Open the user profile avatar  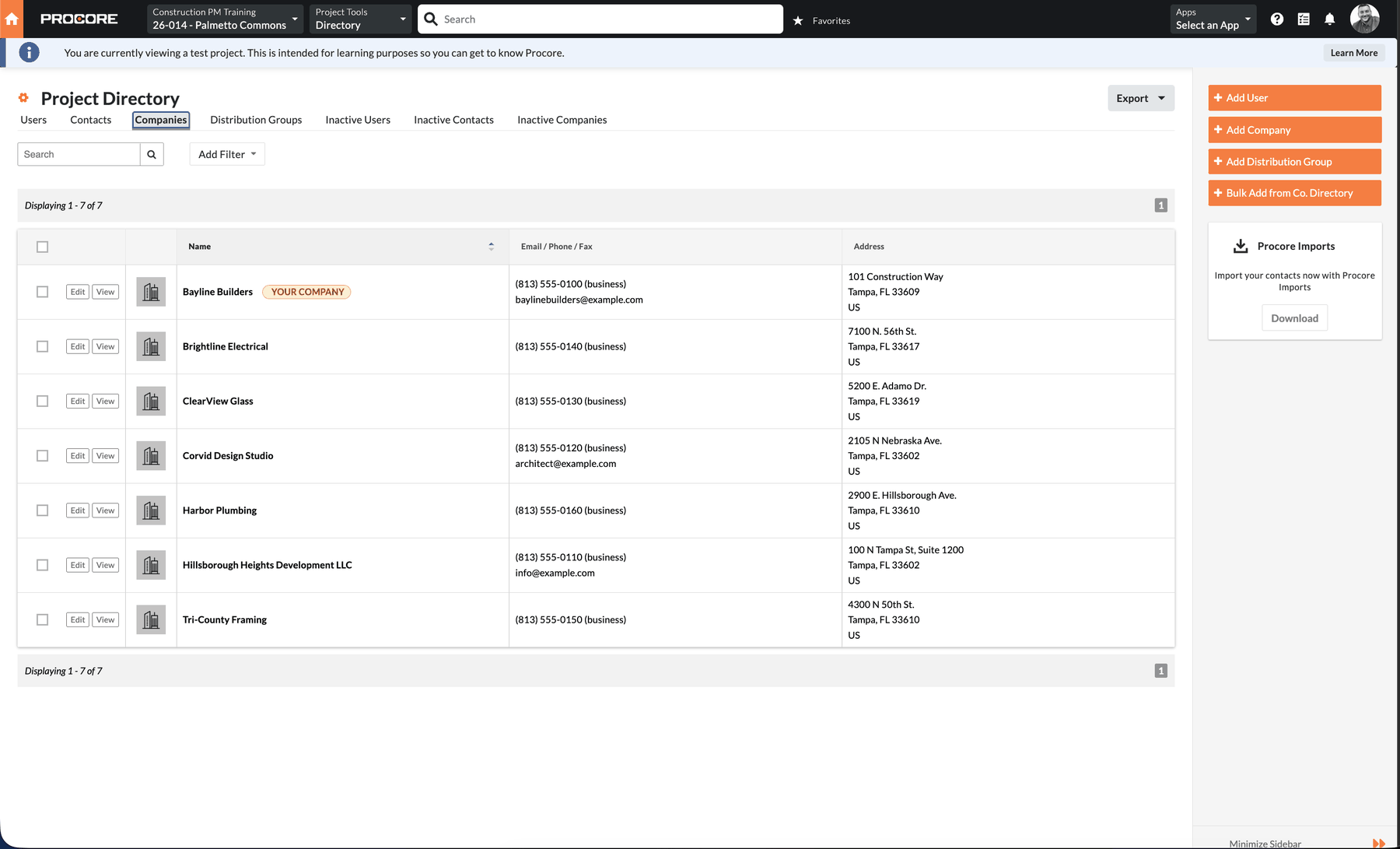click(x=1365, y=19)
